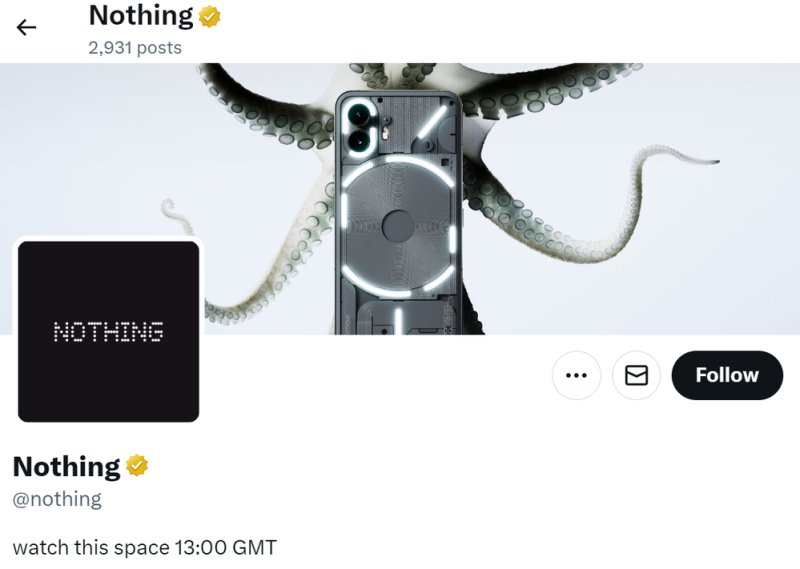Click the bold Nothing profile display name
Screen dimensions: 800x569
coord(66,466)
